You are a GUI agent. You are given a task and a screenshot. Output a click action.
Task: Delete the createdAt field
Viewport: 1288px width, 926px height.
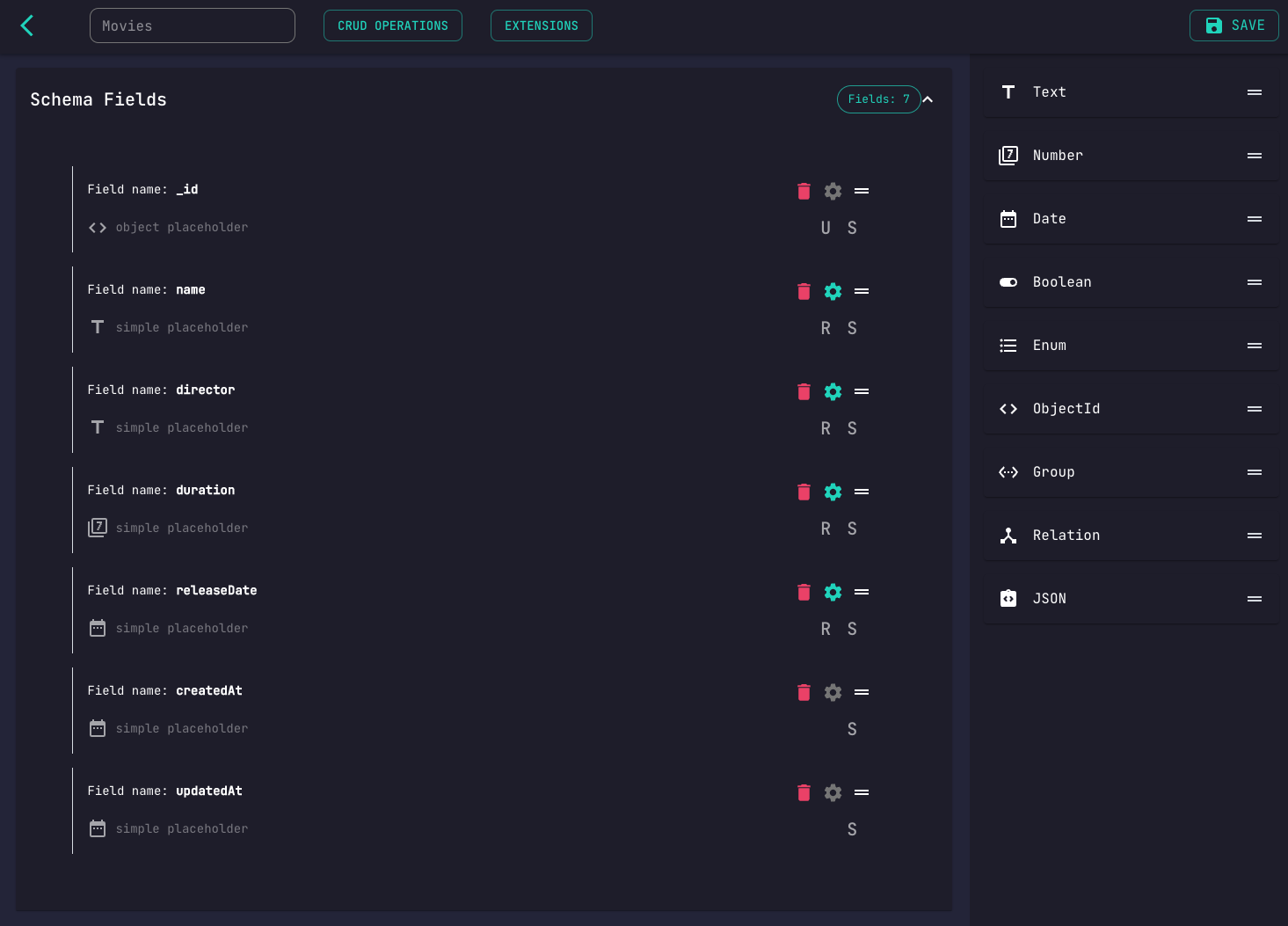(804, 692)
